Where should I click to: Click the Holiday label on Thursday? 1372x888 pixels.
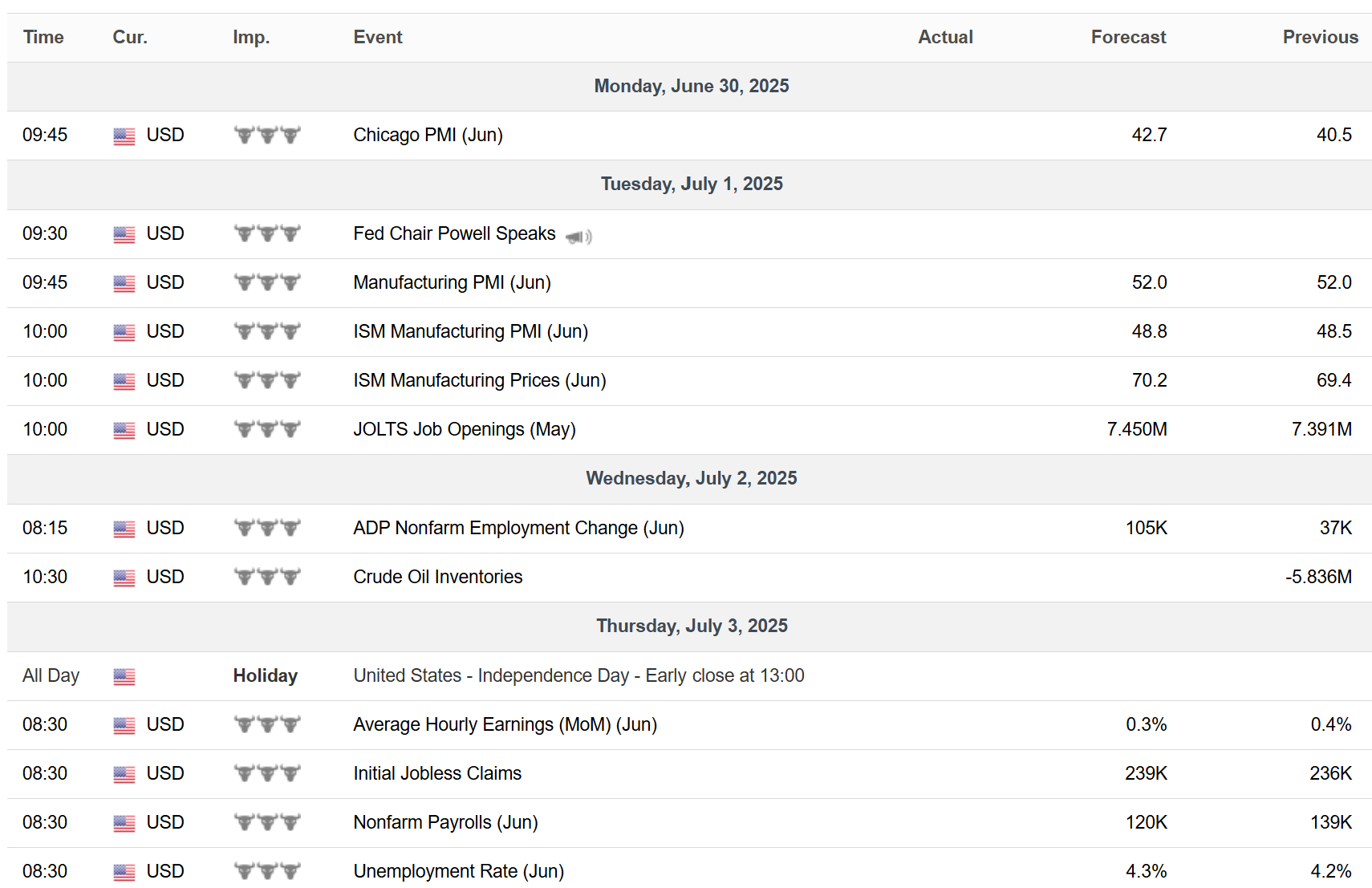click(x=266, y=675)
